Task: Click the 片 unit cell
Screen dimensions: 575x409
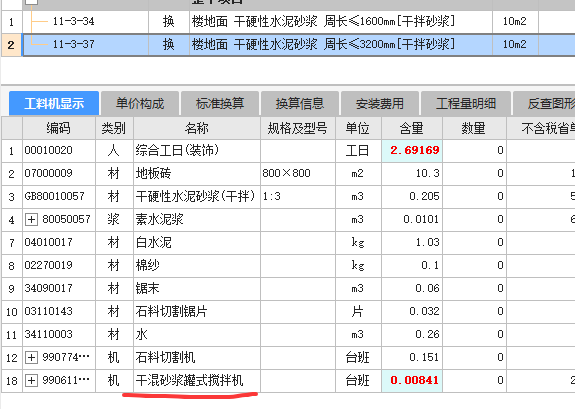Action: (358, 311)
